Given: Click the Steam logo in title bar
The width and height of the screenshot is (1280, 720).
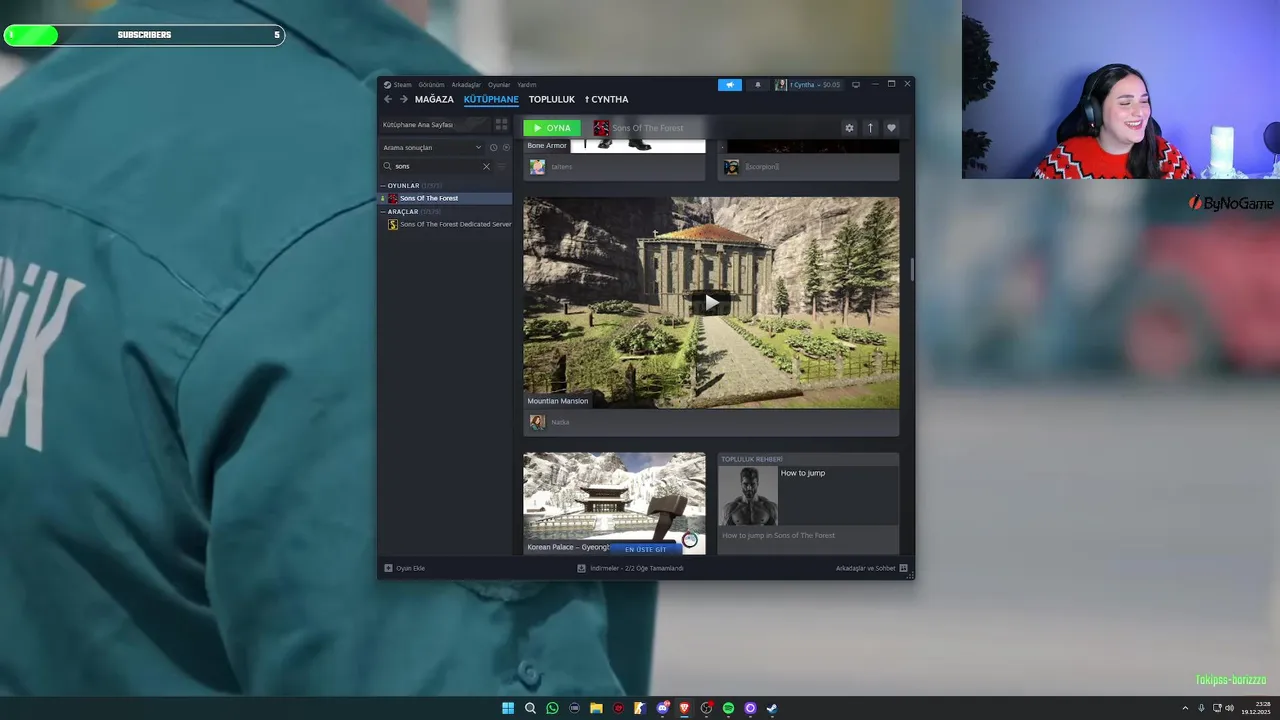Looking at the screenshot, I should tap(387, 85).
